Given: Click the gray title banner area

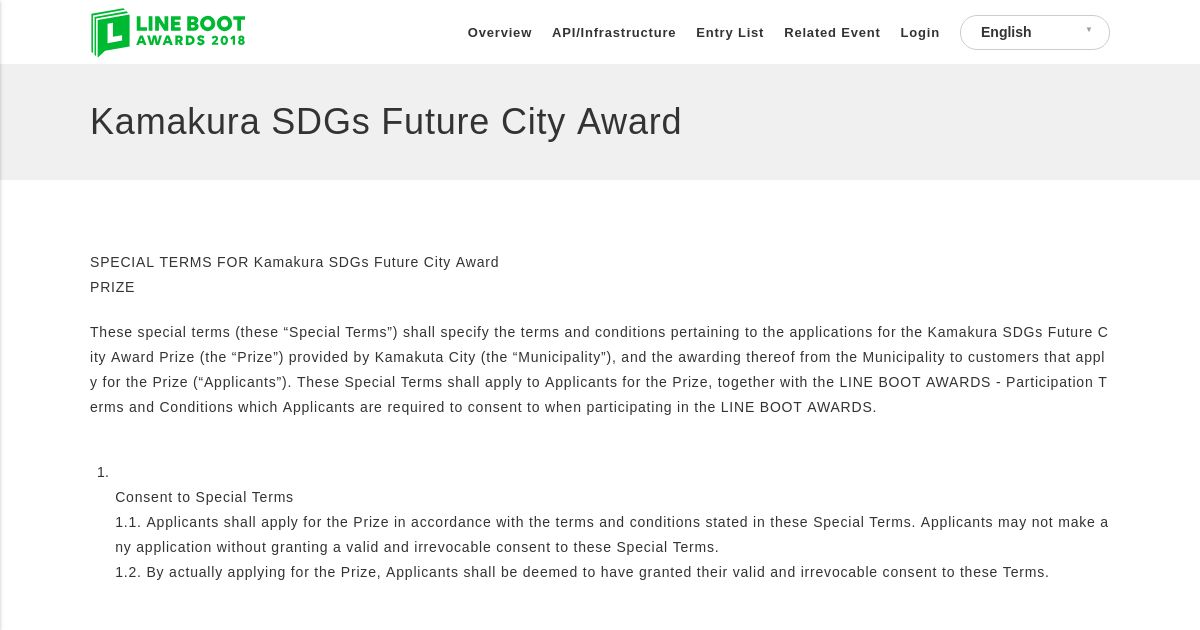Looking at the screenshot, I should (x=600, y=122).
